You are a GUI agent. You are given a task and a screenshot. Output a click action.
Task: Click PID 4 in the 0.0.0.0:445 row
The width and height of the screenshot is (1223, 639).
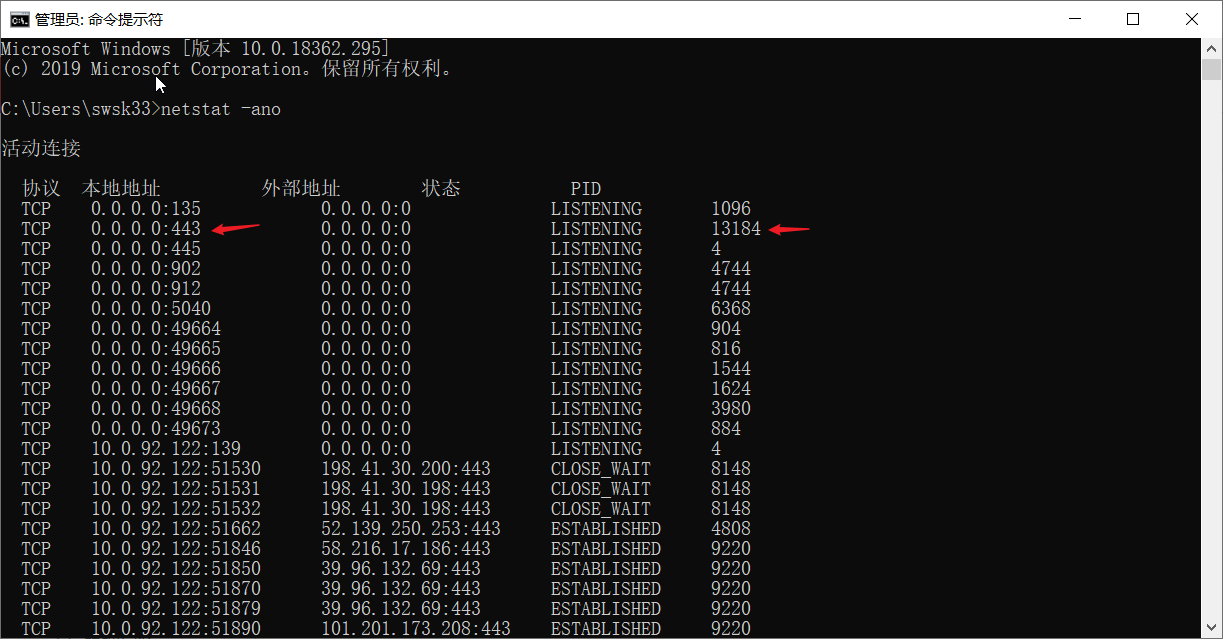[716, 249]
